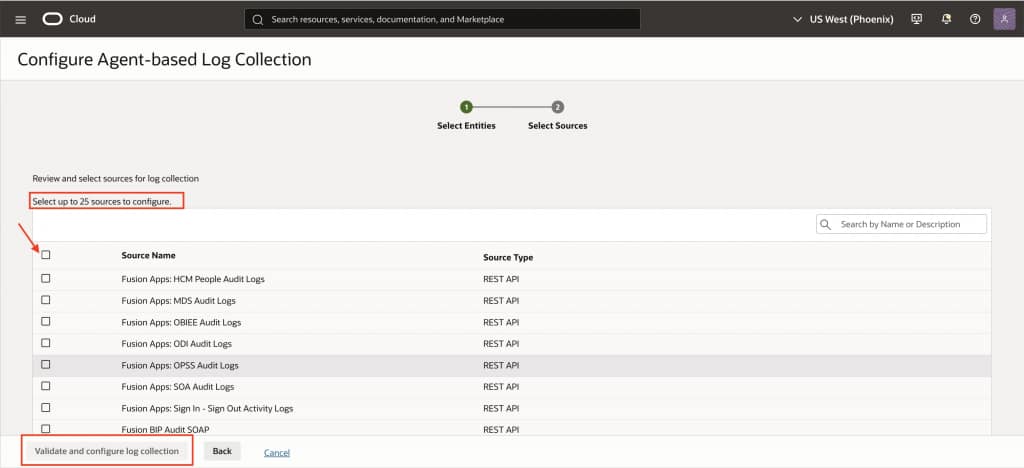Check Fusion Apps: OPSS Audit Logs
Image resolution: width=1024 pixels, height=468 pixels.
point(46,364)
